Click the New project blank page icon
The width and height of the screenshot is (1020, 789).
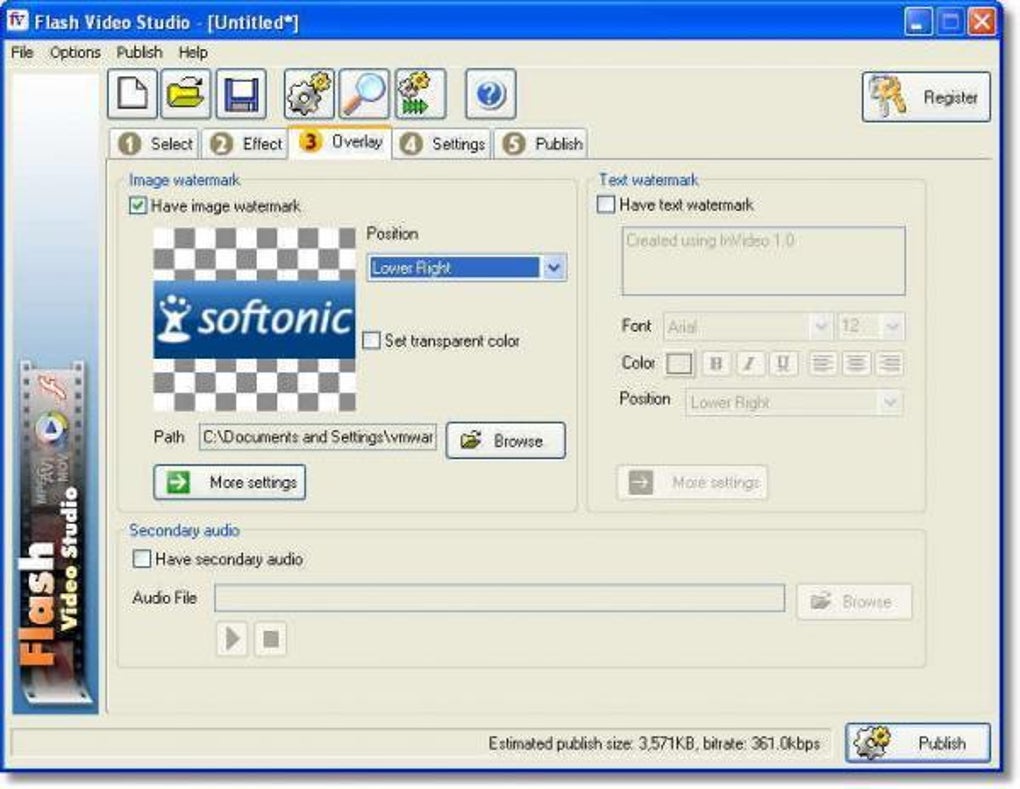tap(133, 94)
